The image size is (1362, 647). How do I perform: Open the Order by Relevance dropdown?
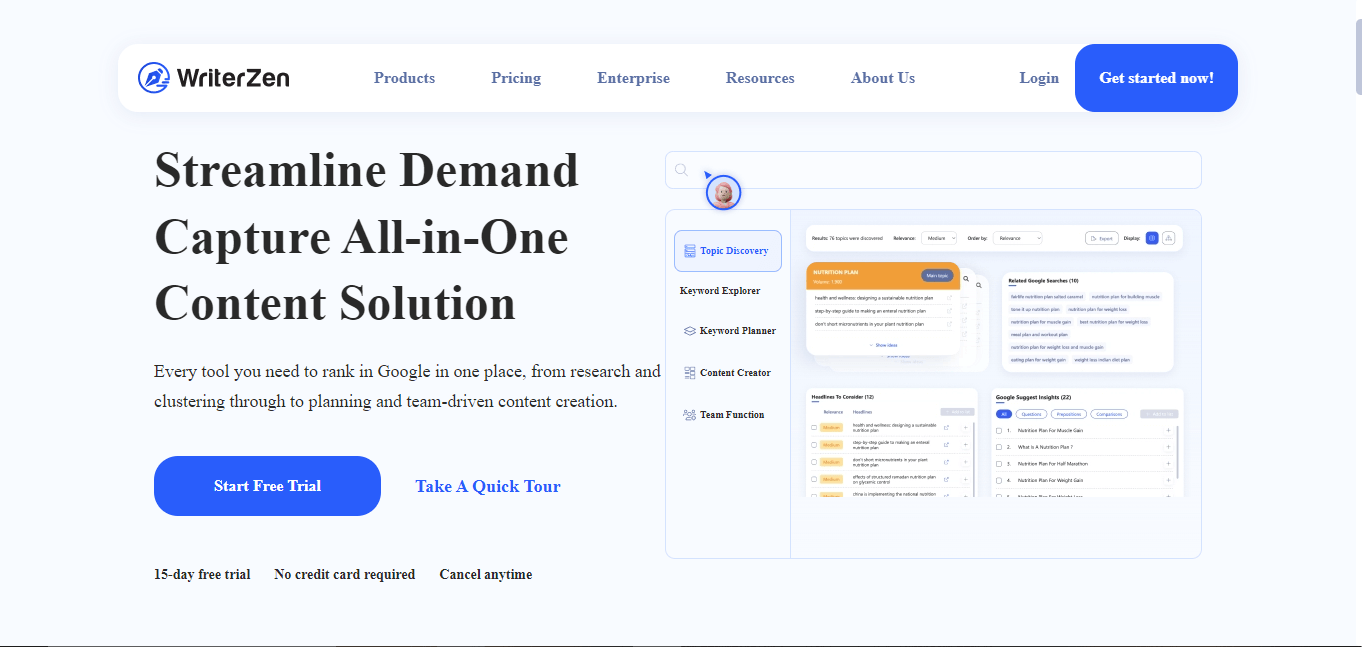coord(1017,238)
